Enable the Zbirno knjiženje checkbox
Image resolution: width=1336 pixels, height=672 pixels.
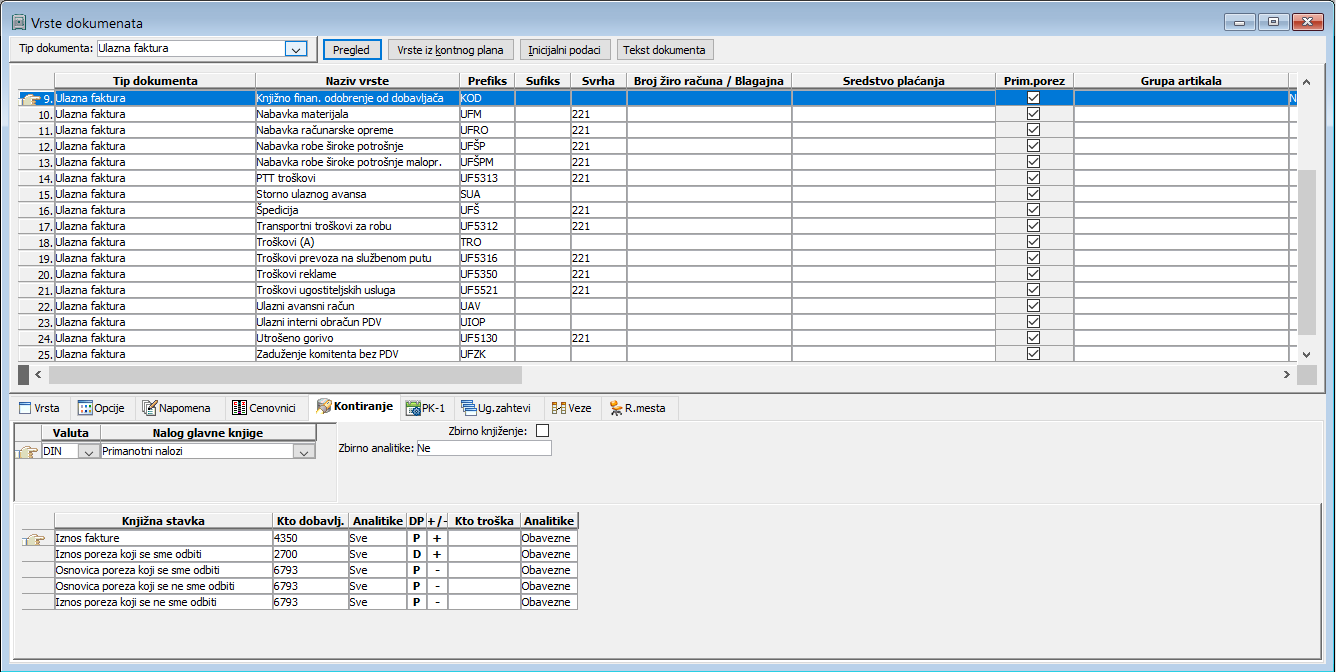(543, 431)
